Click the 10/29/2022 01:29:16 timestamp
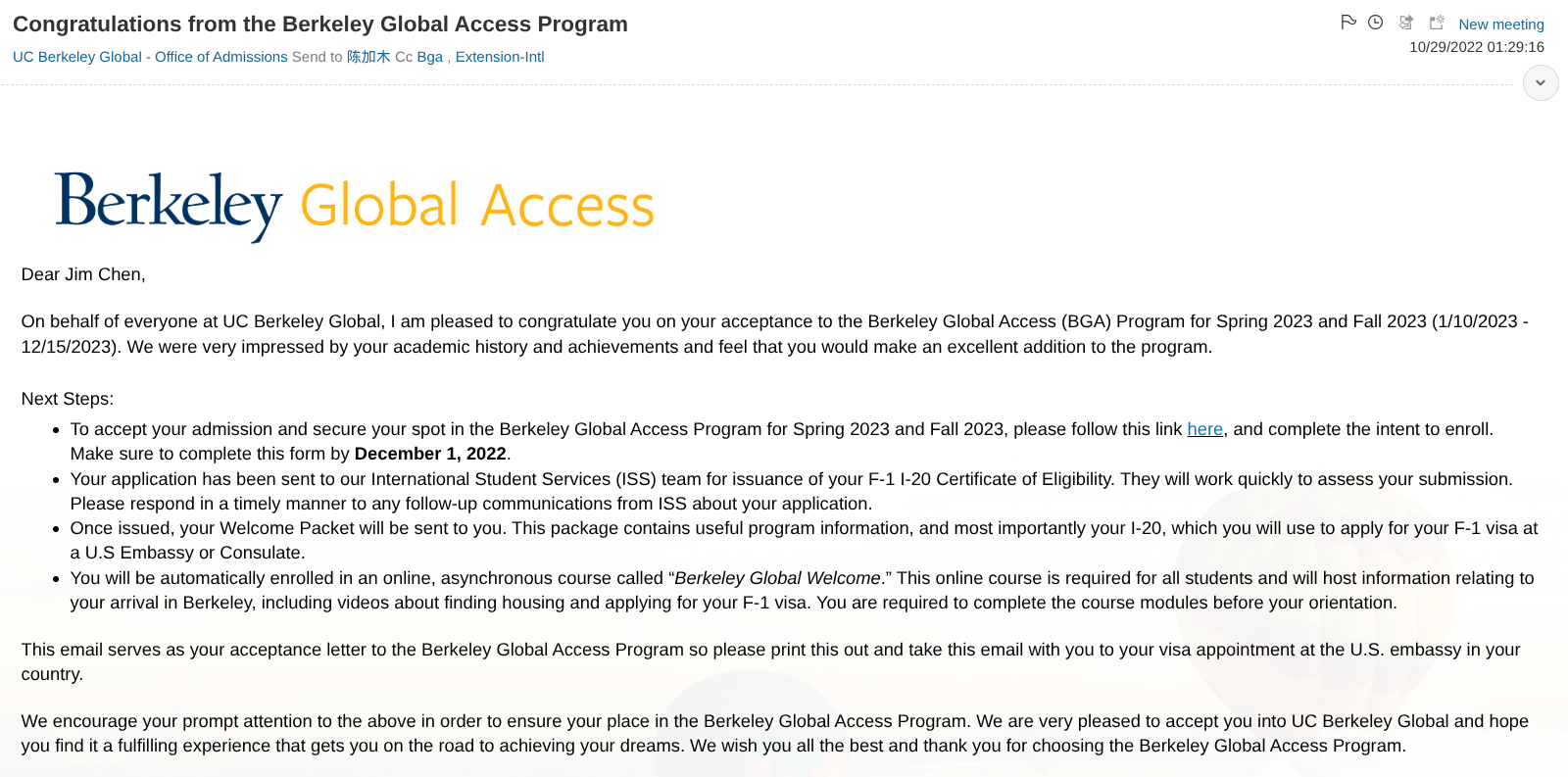 tap(1476, 47)
